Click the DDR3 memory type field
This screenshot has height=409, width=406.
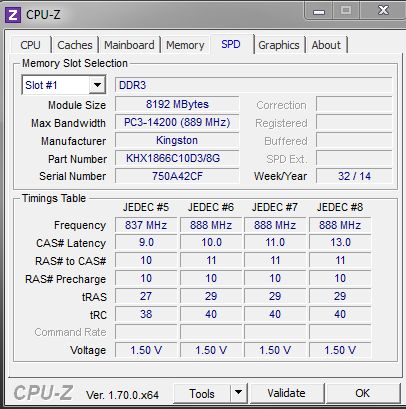[253, 85]
